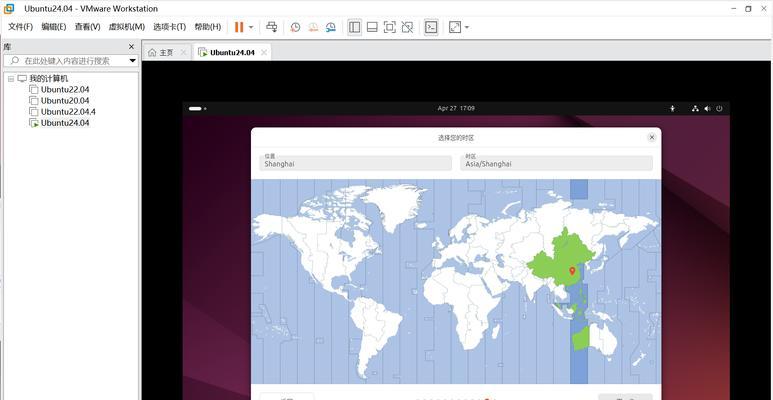Image resolution: width=773 pixels, height=400 pixels.
Task: Toggle the thumbnail bar view icon
Action: pyautogui.click(x=372, y=27)
